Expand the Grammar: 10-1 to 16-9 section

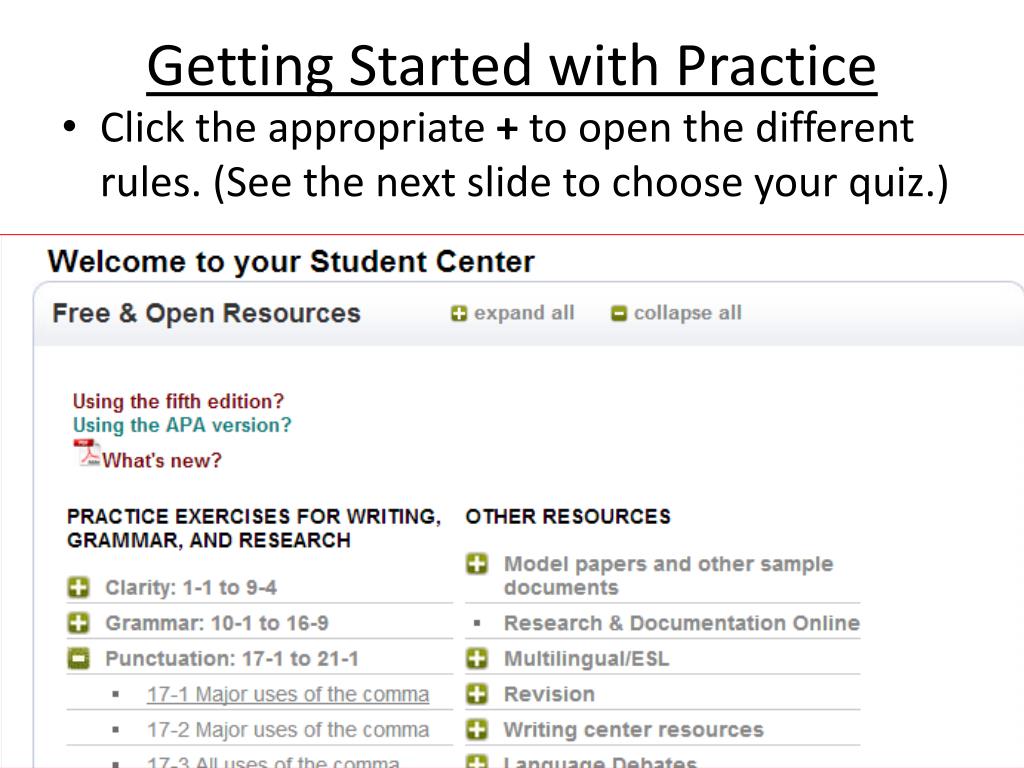pos(78,623)
